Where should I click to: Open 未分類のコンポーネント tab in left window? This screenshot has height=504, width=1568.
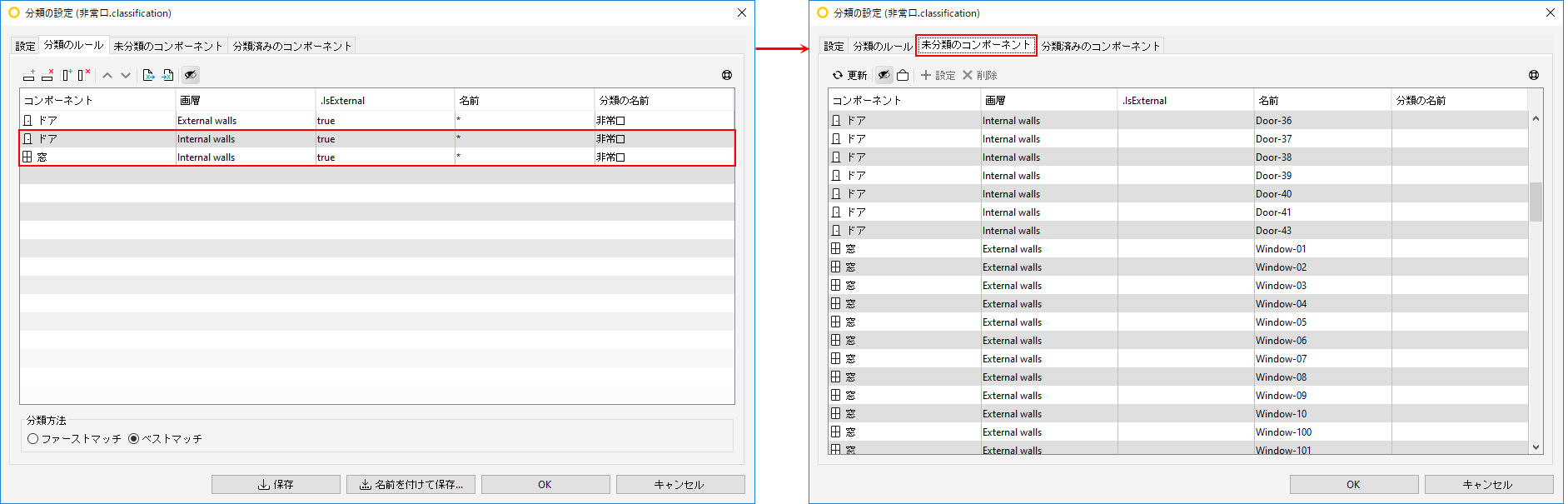tap(168, 46)
